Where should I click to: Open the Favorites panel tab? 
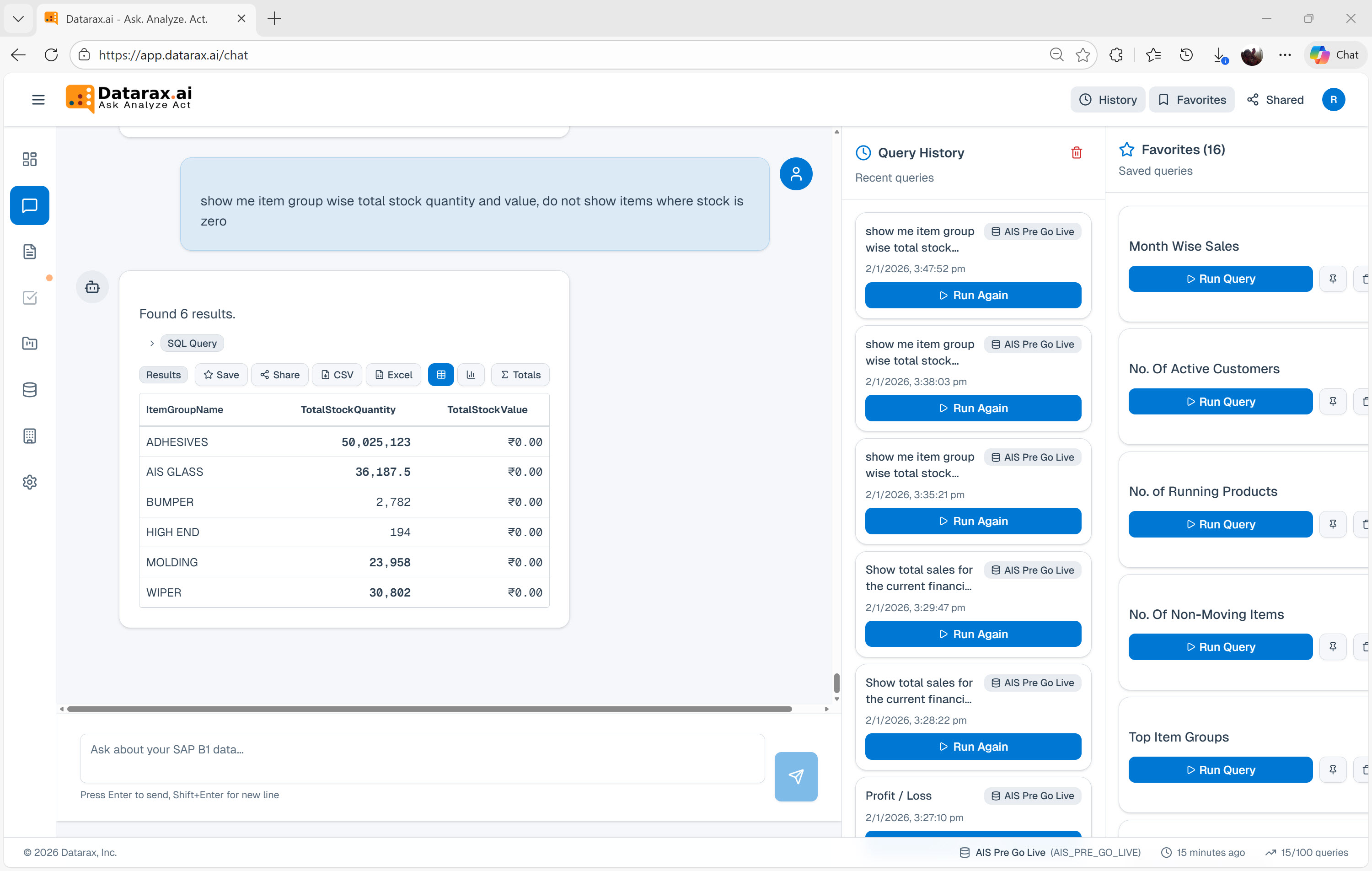click(x=1191, y=100)
